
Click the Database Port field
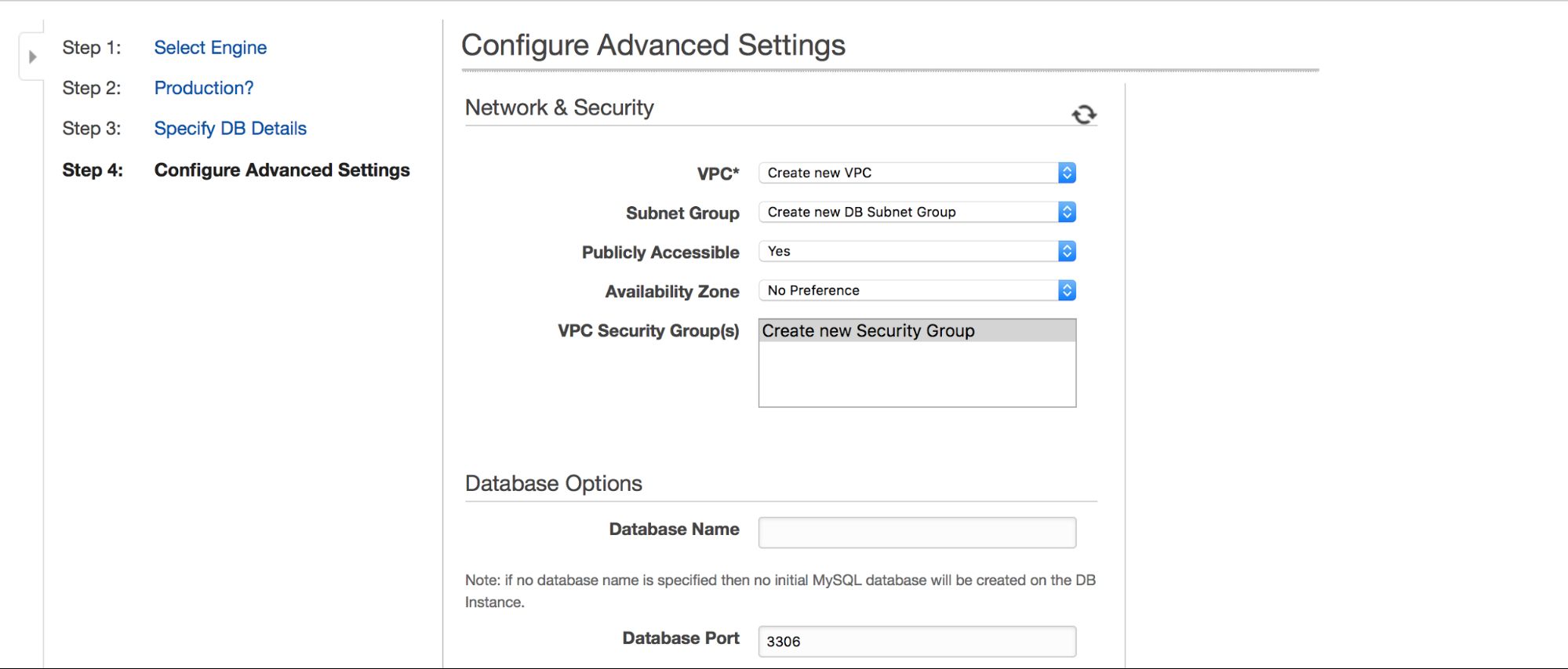[x=917, y=642]
